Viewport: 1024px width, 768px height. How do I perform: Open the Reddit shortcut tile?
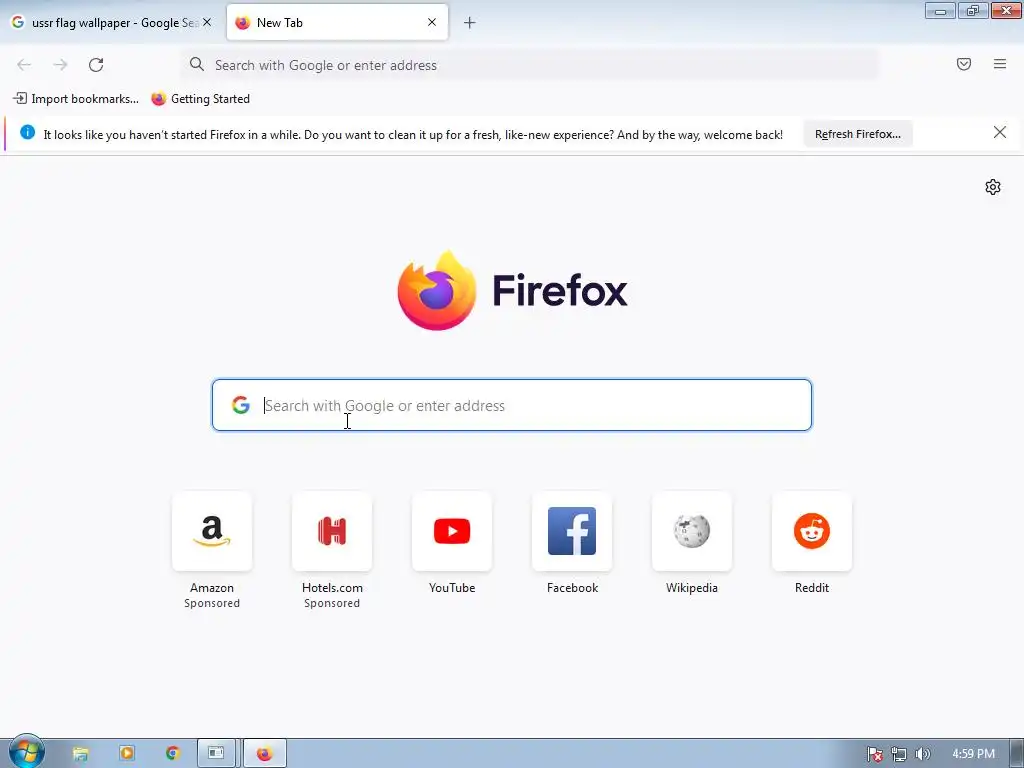812,532
